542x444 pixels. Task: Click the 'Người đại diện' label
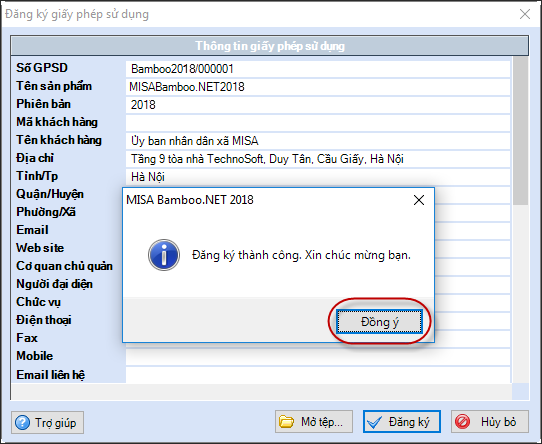pos(54,284)
